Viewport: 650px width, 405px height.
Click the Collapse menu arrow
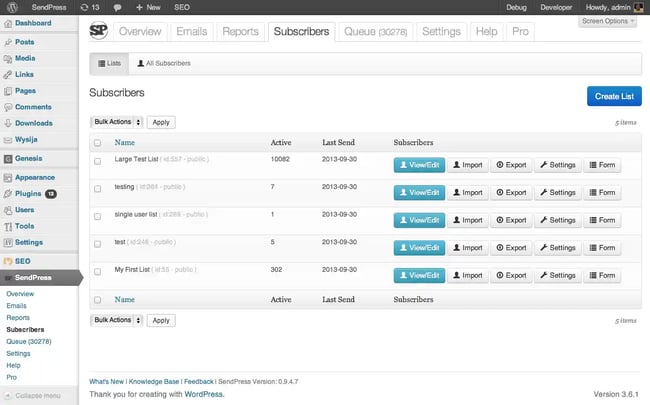click(8, 396)
